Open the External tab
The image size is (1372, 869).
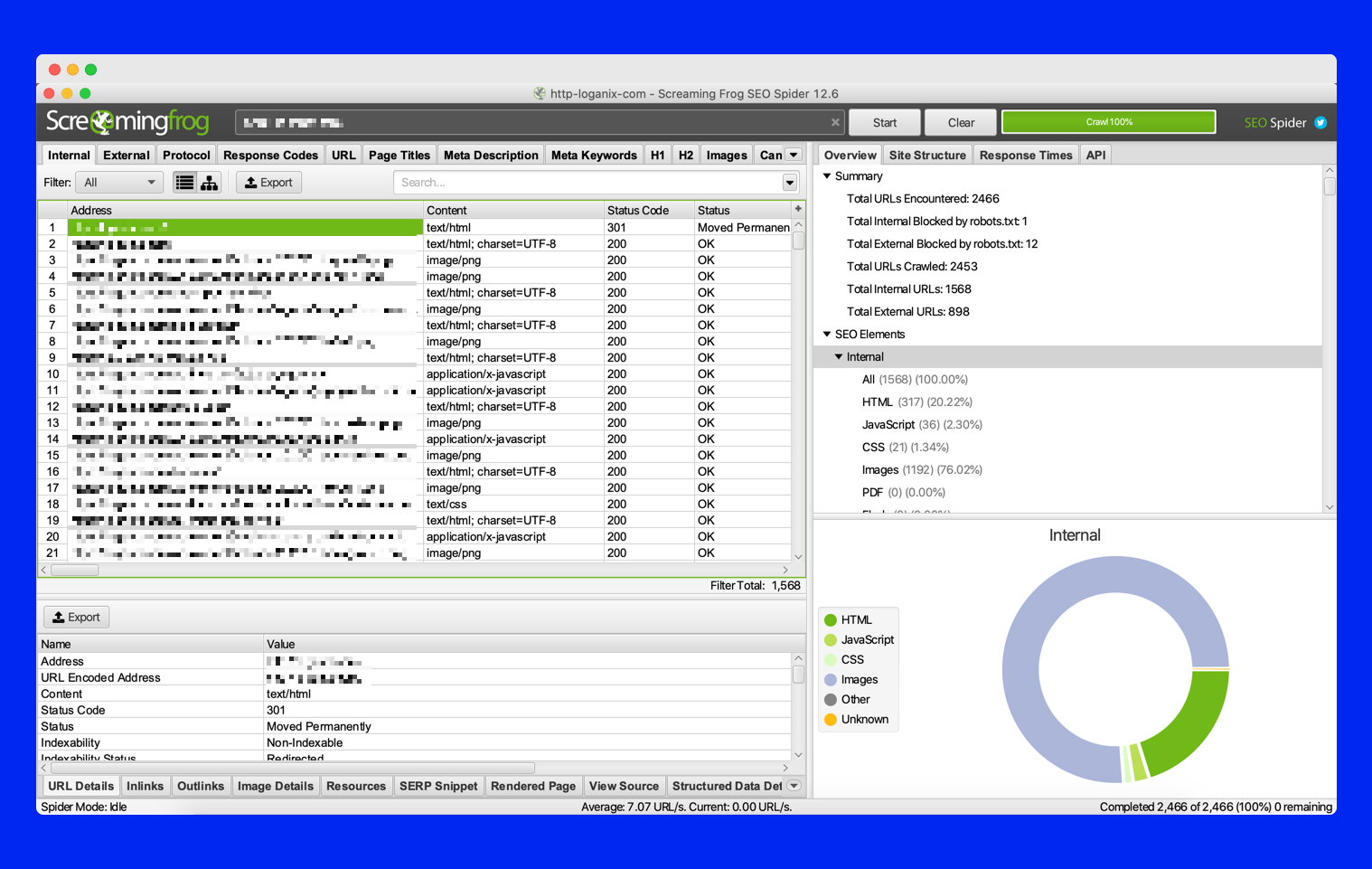pyautogui.click(x=127, y=156)
